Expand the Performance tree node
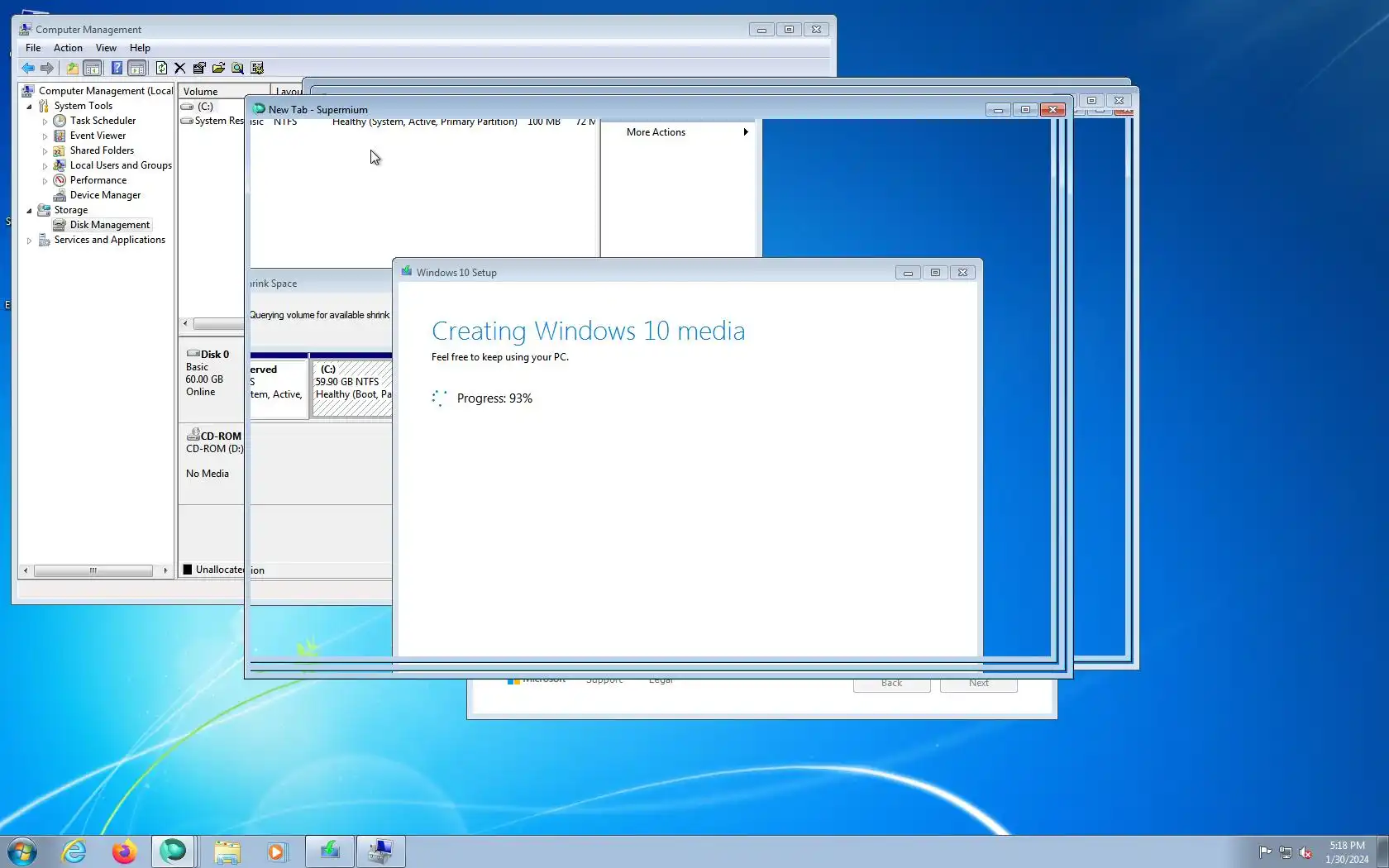 45,180
